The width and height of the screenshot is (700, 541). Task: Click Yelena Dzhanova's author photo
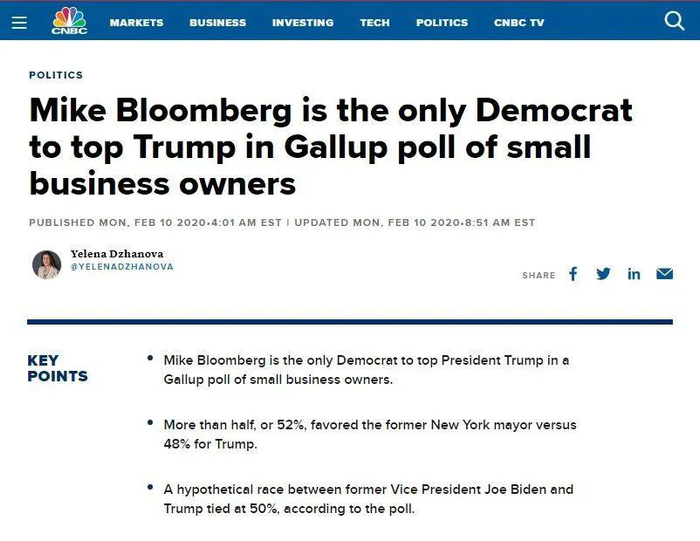coord(47,264)
